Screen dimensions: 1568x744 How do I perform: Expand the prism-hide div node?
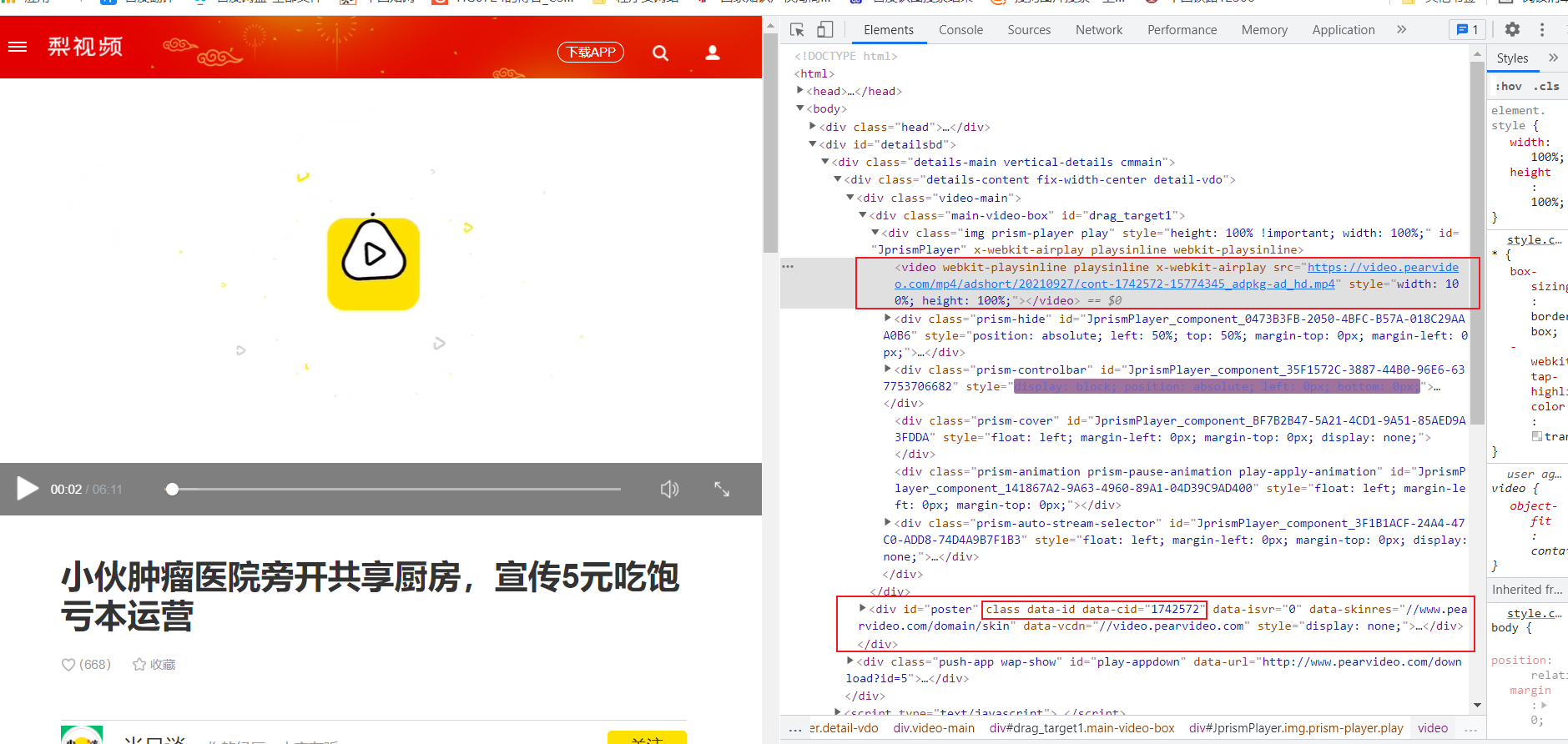[x=888, y=318]
